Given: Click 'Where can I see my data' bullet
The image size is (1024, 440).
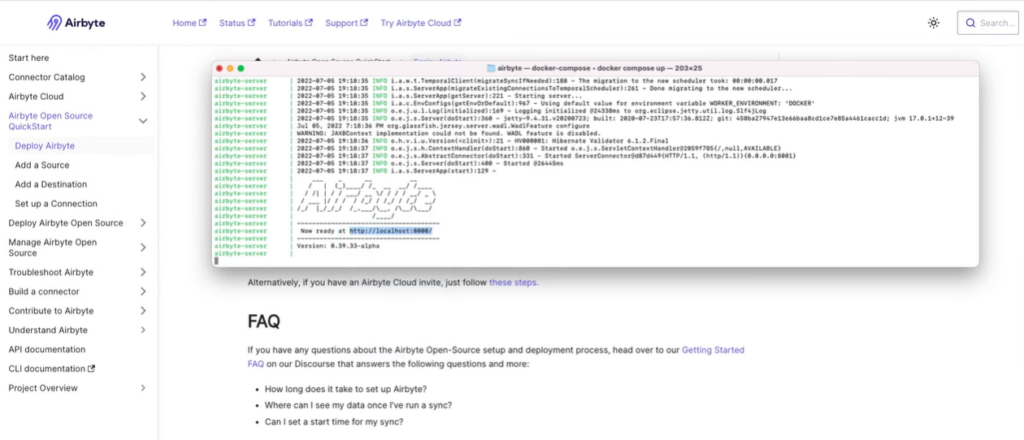Looking at the screenshot, I should 358,405.
